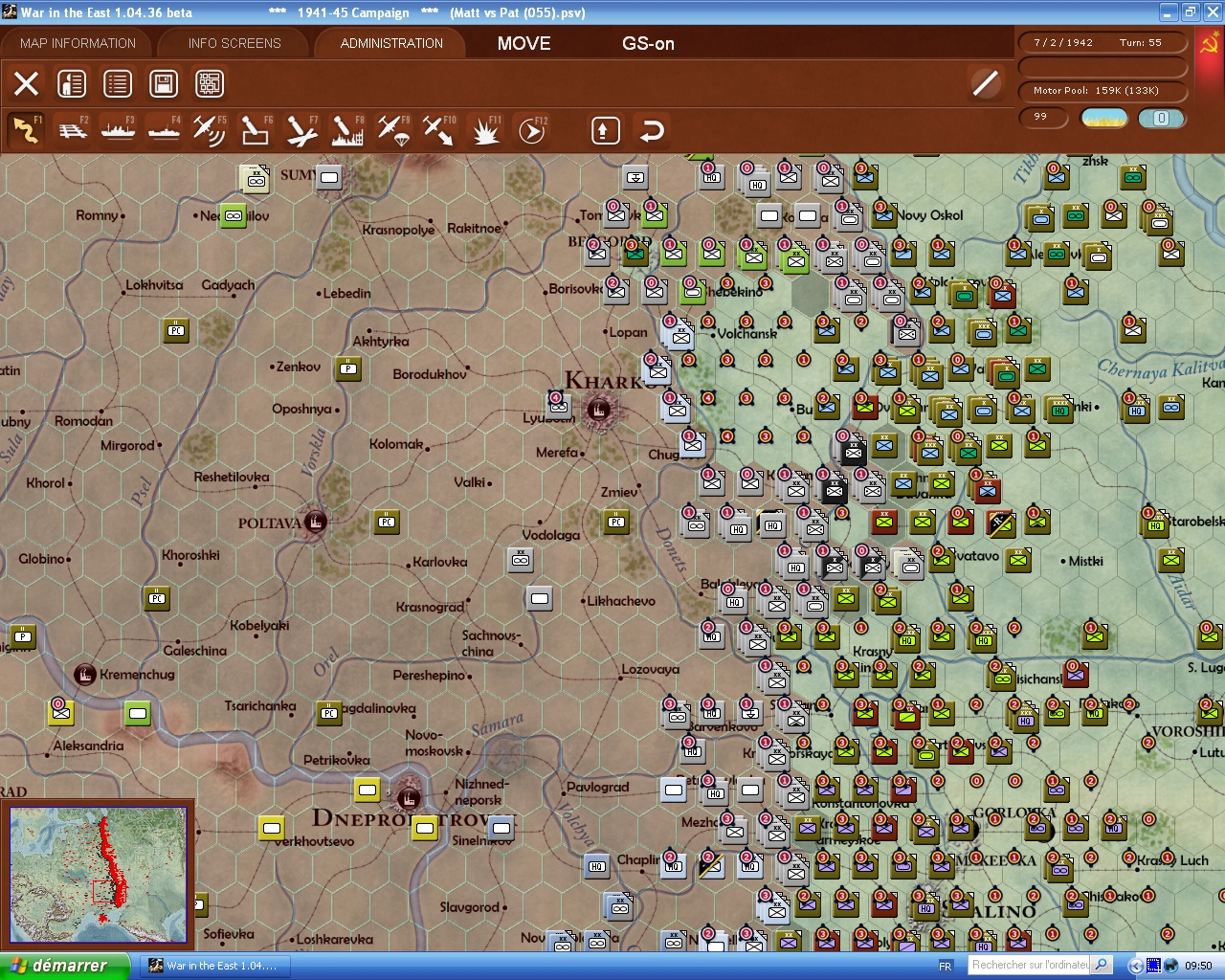Screen dimensions: 1225x980
Task: Switch to the MAP INFORMATION tab
Action: tap(78, 43)
